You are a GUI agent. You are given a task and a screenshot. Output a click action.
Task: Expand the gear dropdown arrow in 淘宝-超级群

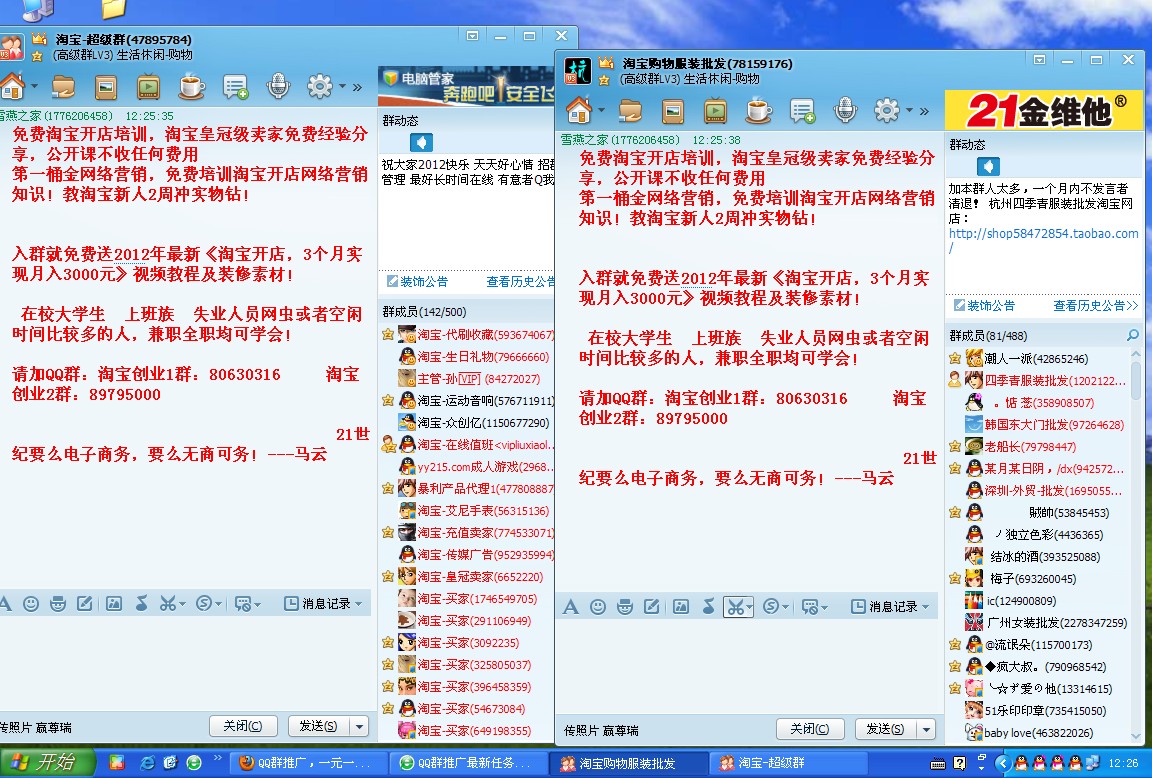tap(342, 87)
